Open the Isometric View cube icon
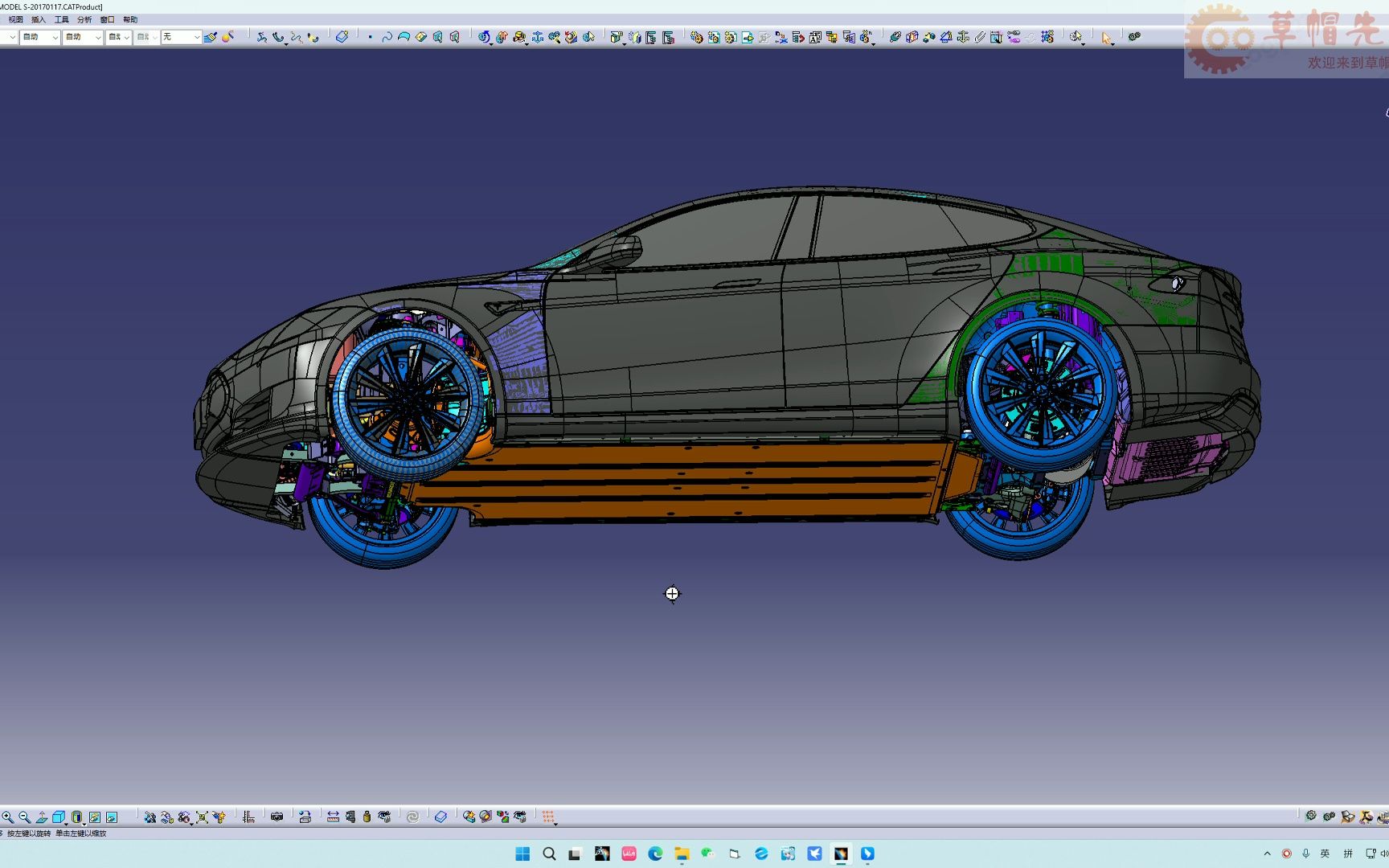Screen dimensions: 1389x868 (59, 817)
